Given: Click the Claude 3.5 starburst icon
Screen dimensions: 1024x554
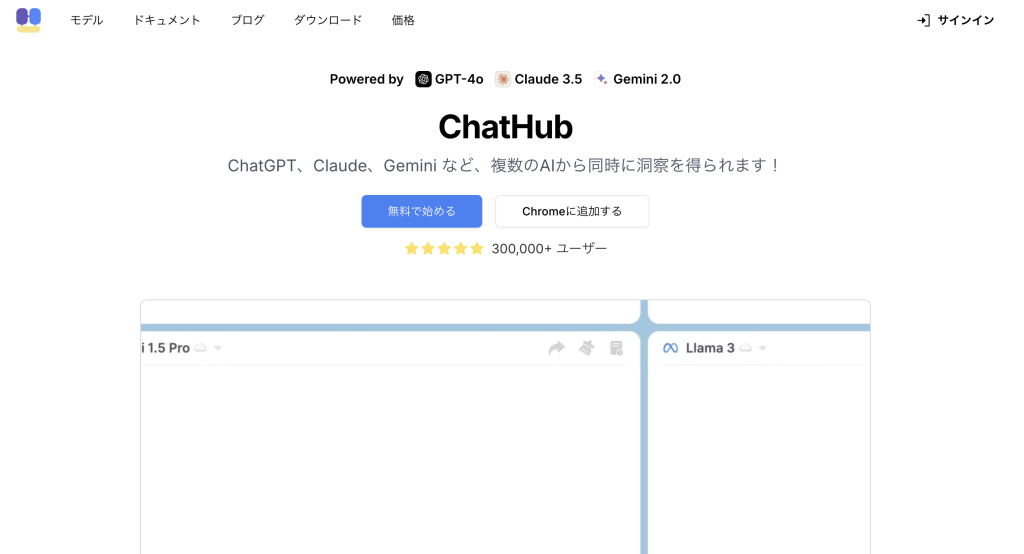Looking at the screenshot, I should [502, 79].
